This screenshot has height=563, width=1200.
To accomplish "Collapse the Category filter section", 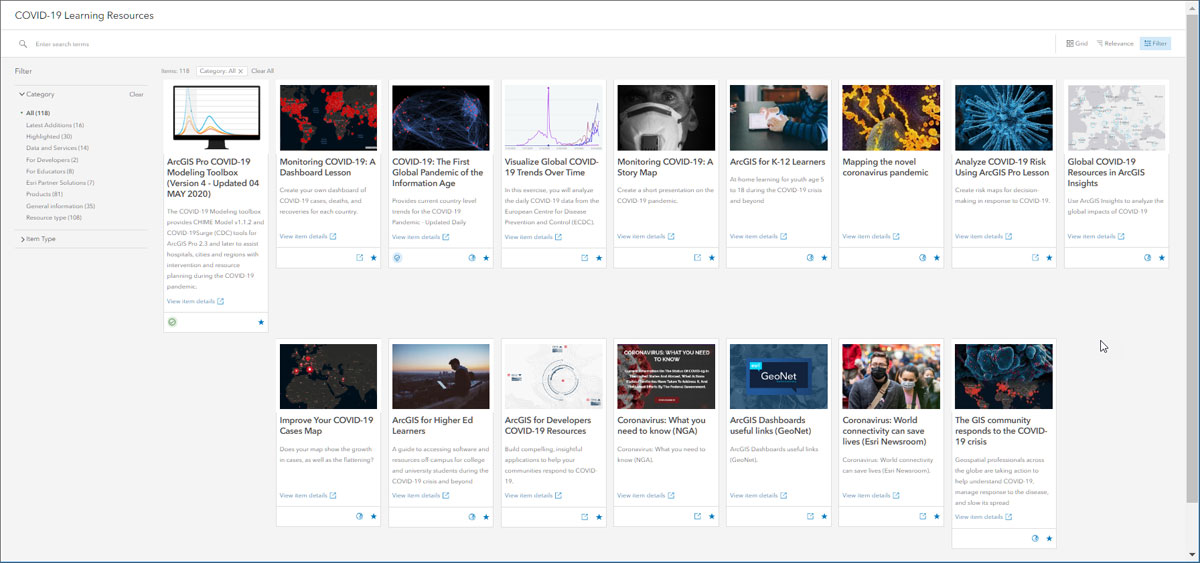I will click(37, 94).
